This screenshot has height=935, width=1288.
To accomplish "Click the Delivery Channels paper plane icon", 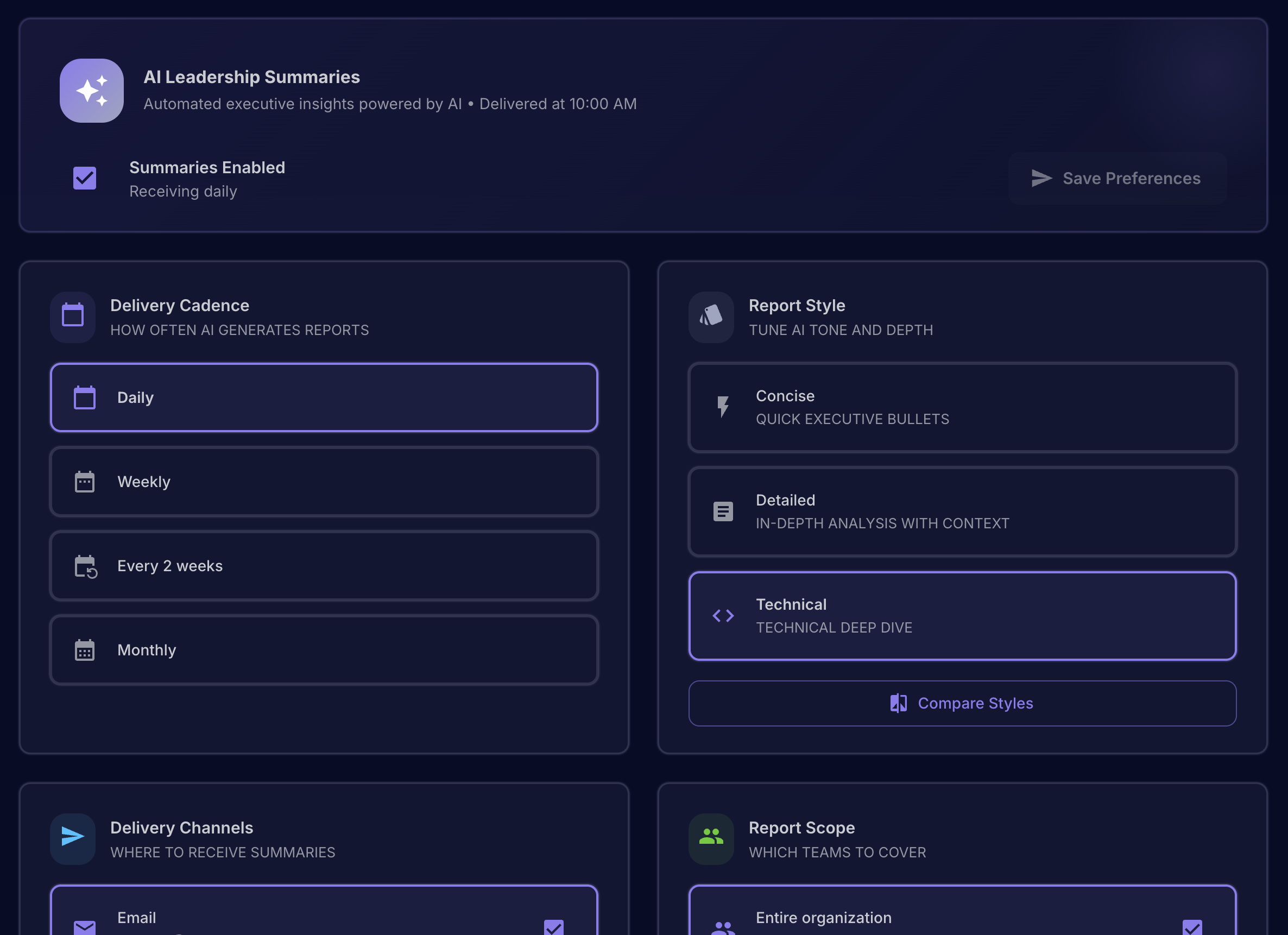I will [x=73, y=837].
